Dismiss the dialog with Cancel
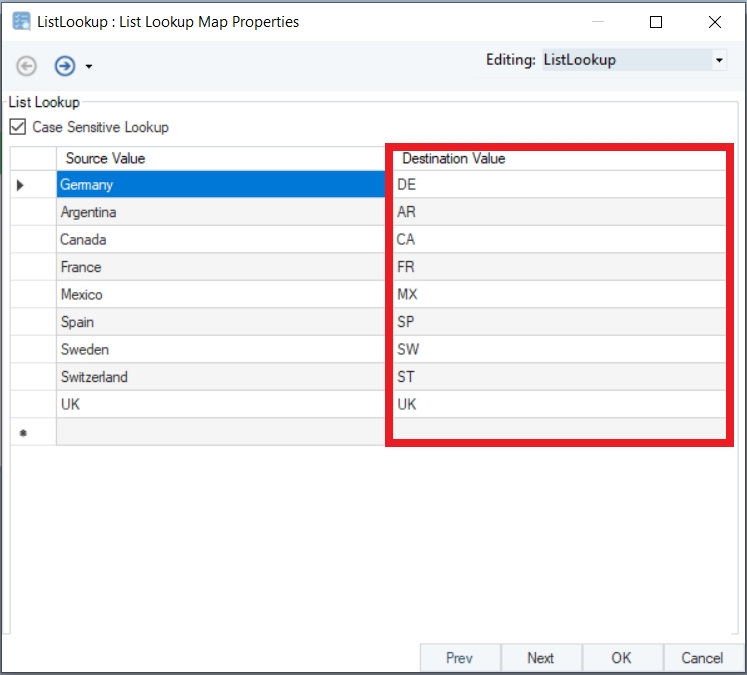Screen dimensions: 747x675 [701, 657]
